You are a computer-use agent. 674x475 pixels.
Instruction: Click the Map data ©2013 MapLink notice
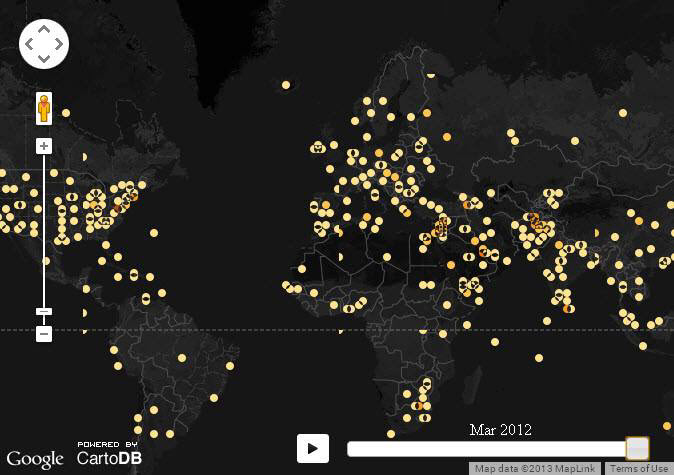tap(536, 469)
